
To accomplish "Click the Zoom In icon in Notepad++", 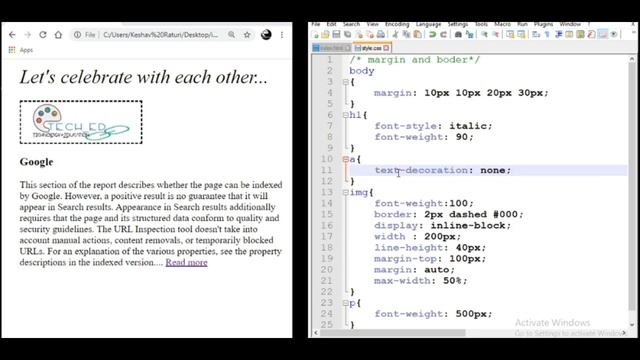I will point(484,35).
